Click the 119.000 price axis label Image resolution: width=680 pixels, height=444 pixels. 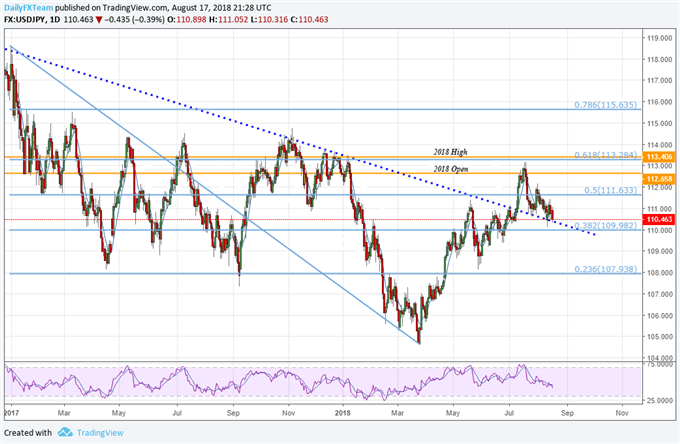pyautogui.click(x=660, y=38)
